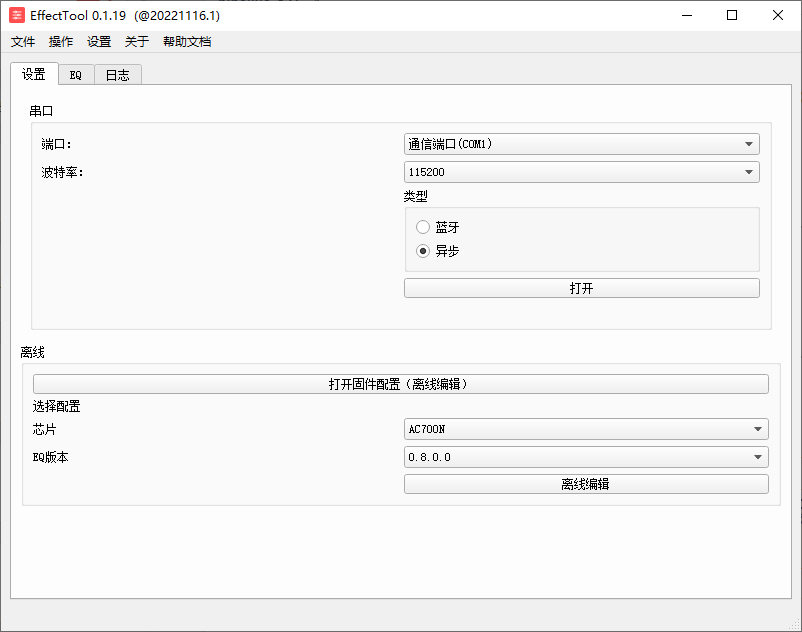Open the 文件 menu
Viewport: 802px width, 632px height.
pyautogui.click(x=23, y=42)
